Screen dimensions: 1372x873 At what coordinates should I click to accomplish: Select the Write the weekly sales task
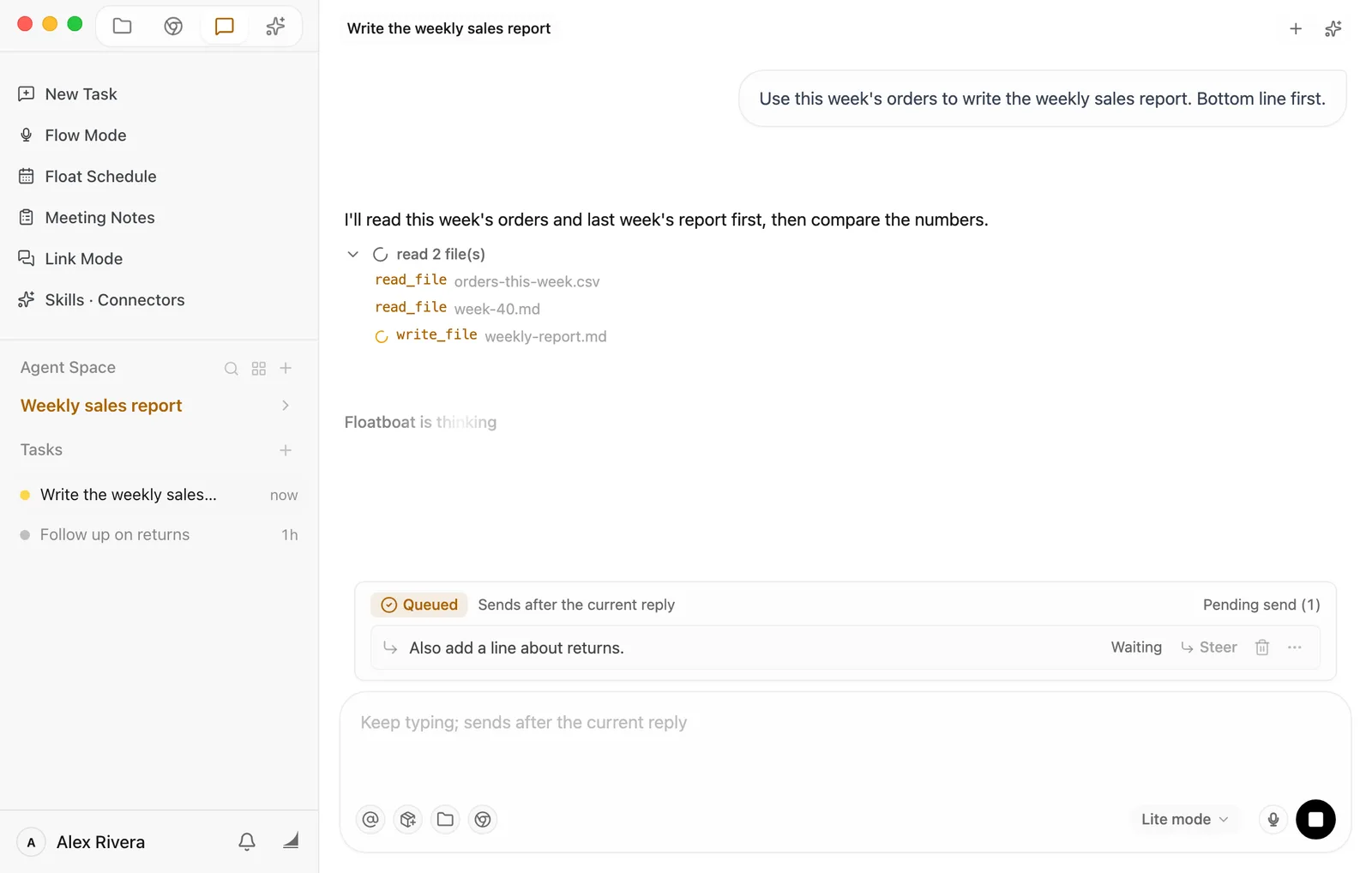[159, 495]
